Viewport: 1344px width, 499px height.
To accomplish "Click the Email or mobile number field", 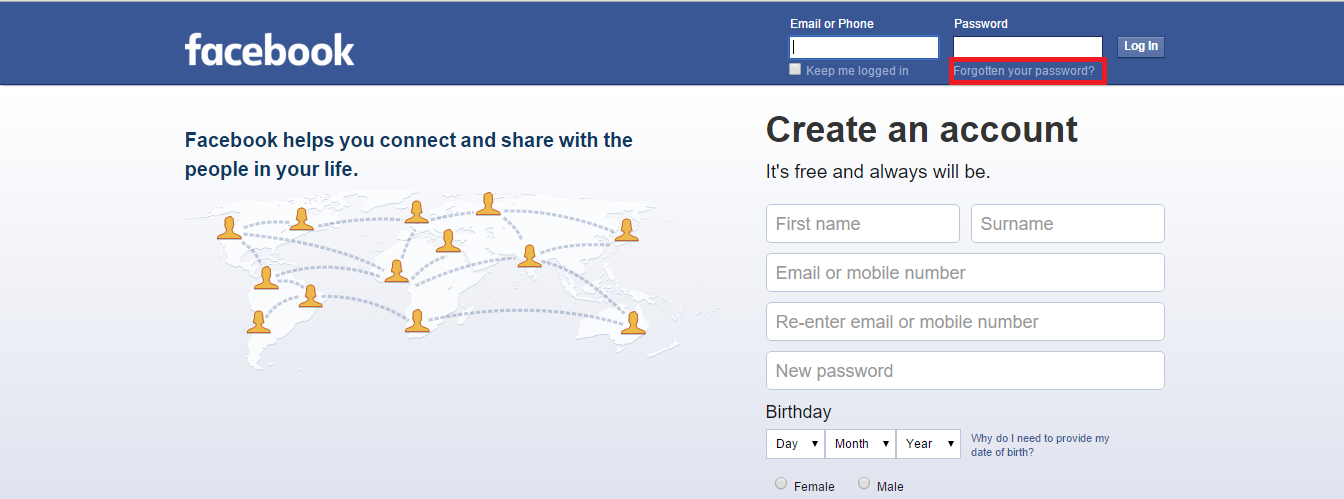I will 965,272.
